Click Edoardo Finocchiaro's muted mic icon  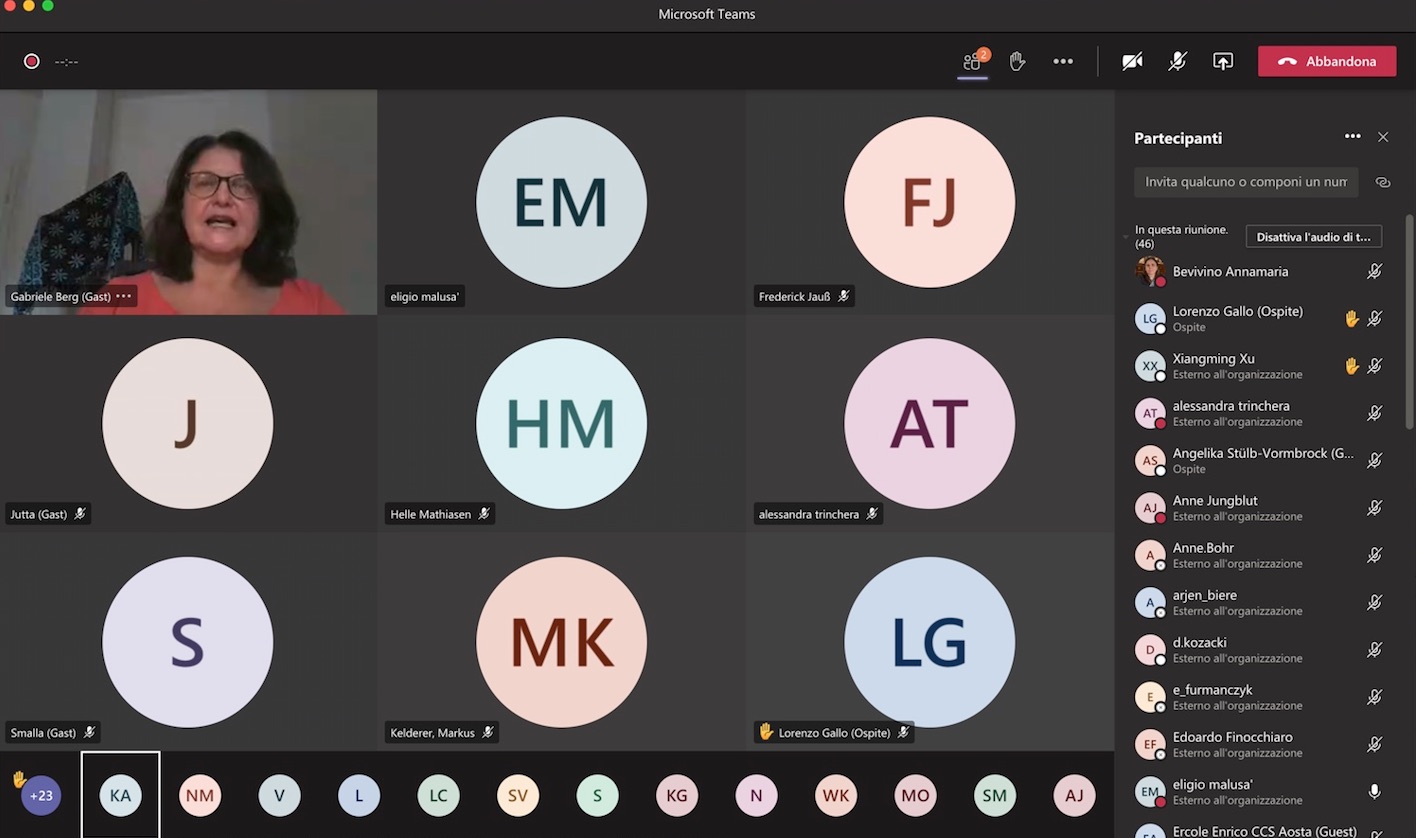[1375, 744]
